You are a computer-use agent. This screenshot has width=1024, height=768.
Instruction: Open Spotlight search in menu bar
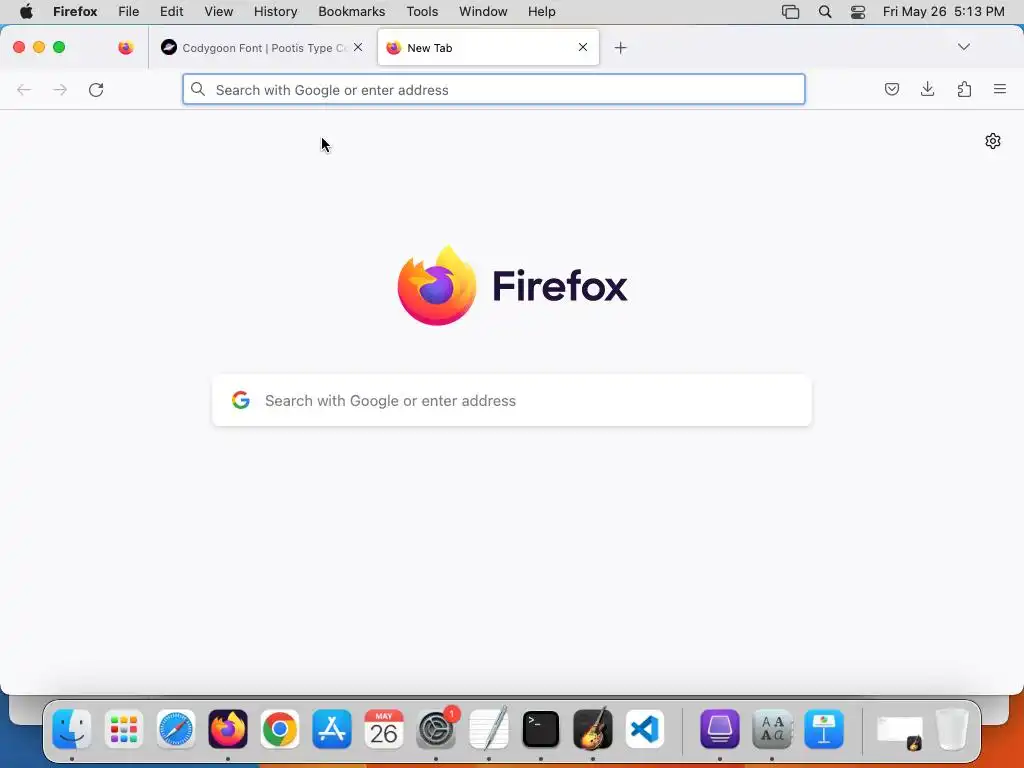825,12
